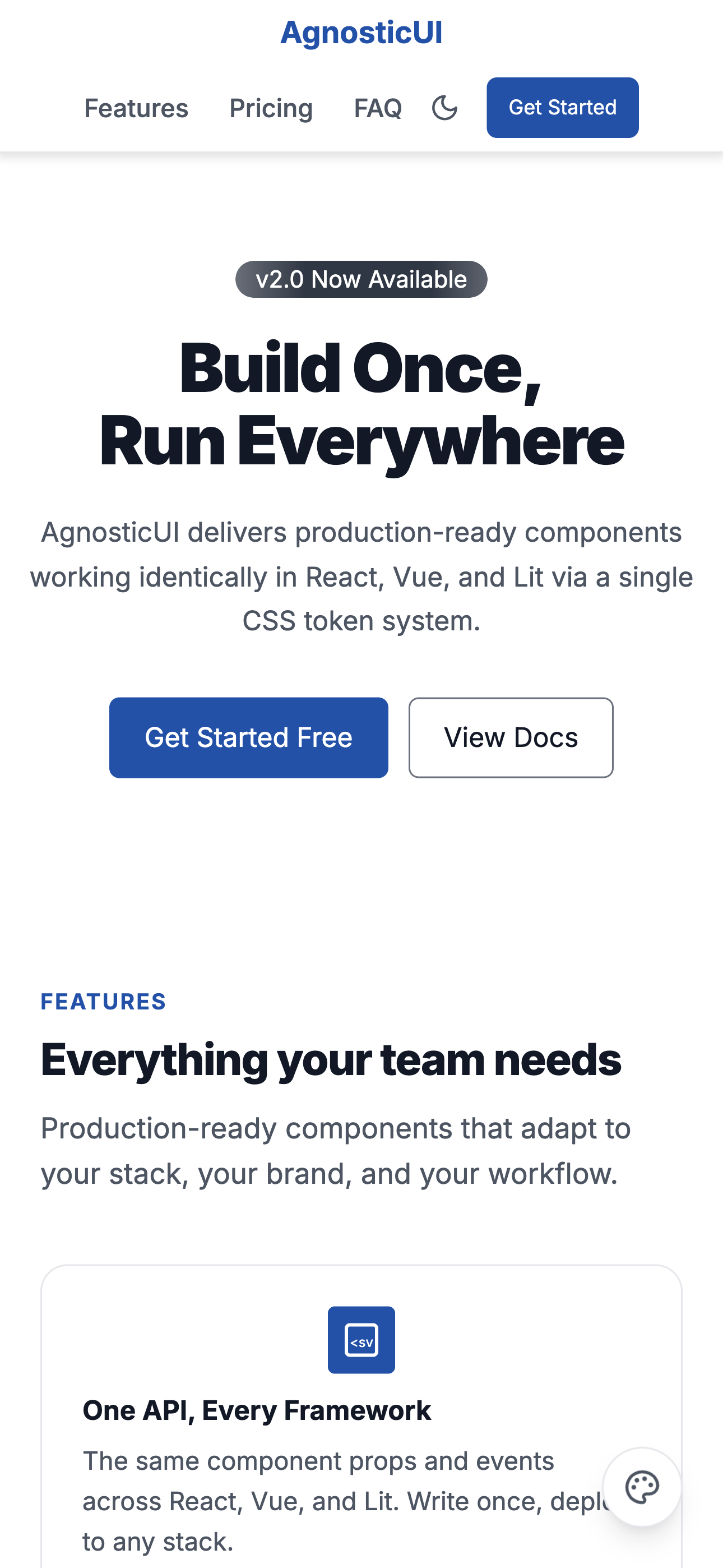The width and height of the screenshot is (723, 1568).
Task: Open the View Docs button
Action: tap(511, 738)
